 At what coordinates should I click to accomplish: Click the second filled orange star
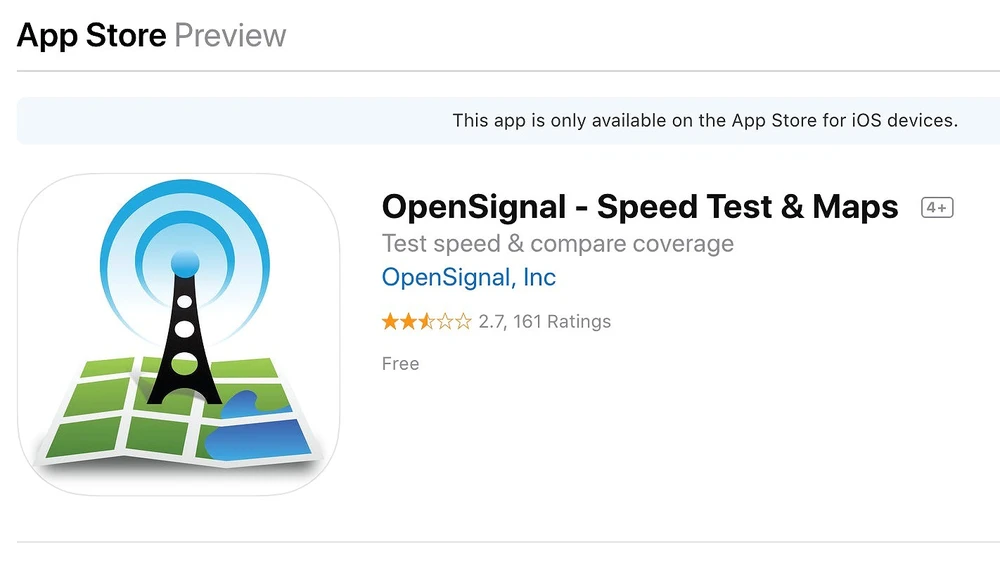click(407, 322)
